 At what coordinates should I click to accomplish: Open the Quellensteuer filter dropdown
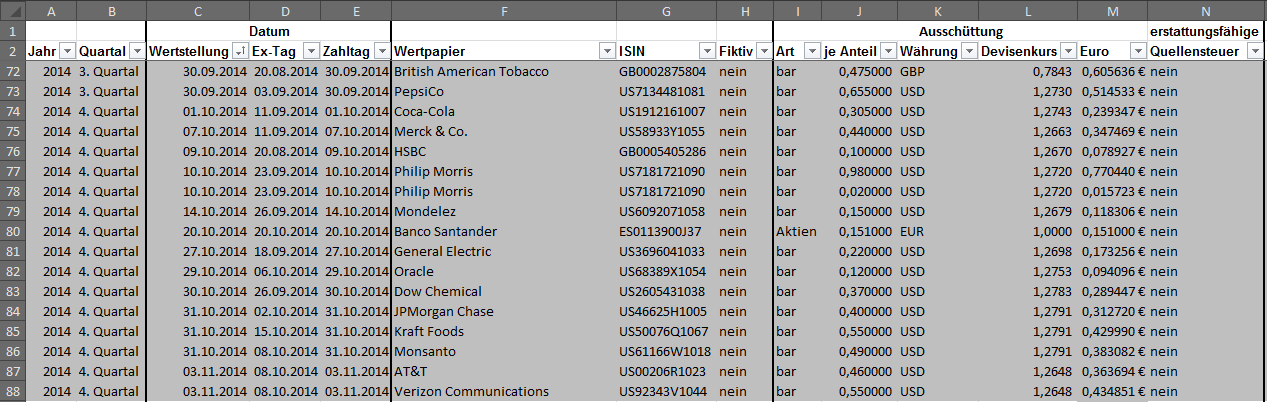click(1256, 51)
